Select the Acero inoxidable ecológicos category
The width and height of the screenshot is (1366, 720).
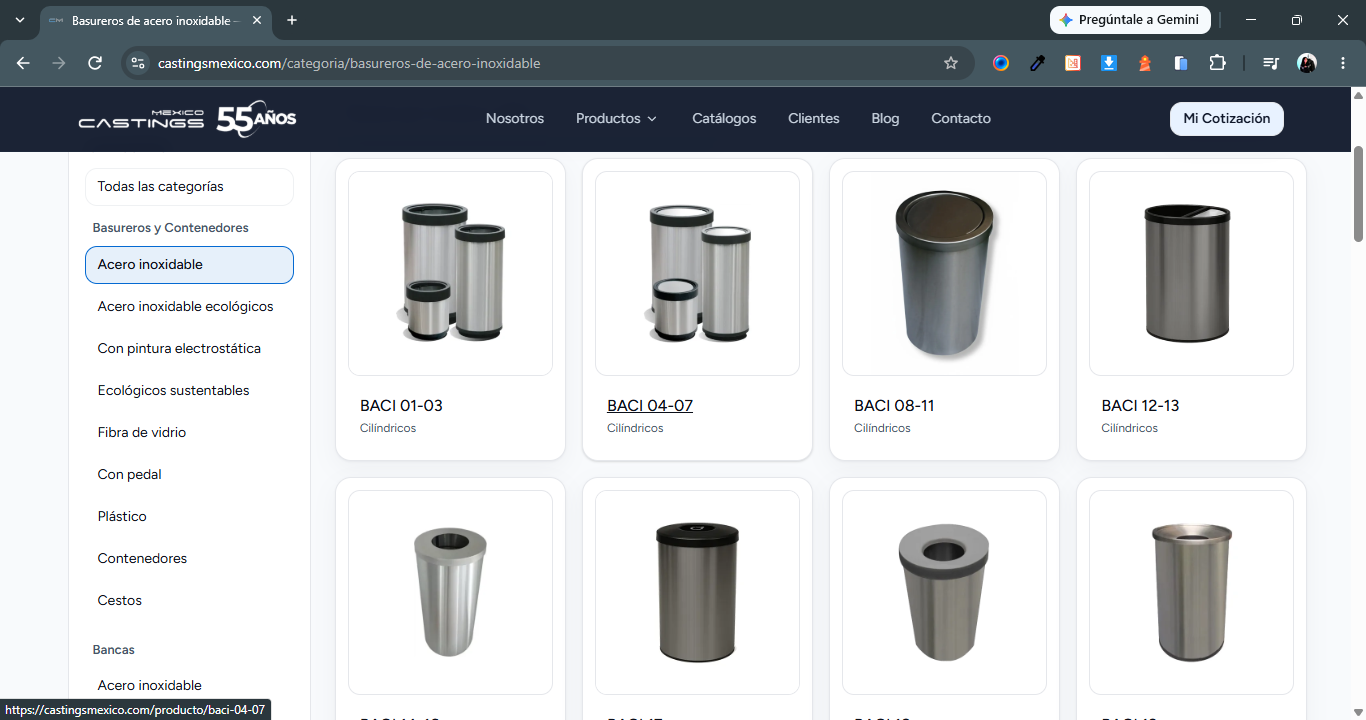[x=189, y=307]
